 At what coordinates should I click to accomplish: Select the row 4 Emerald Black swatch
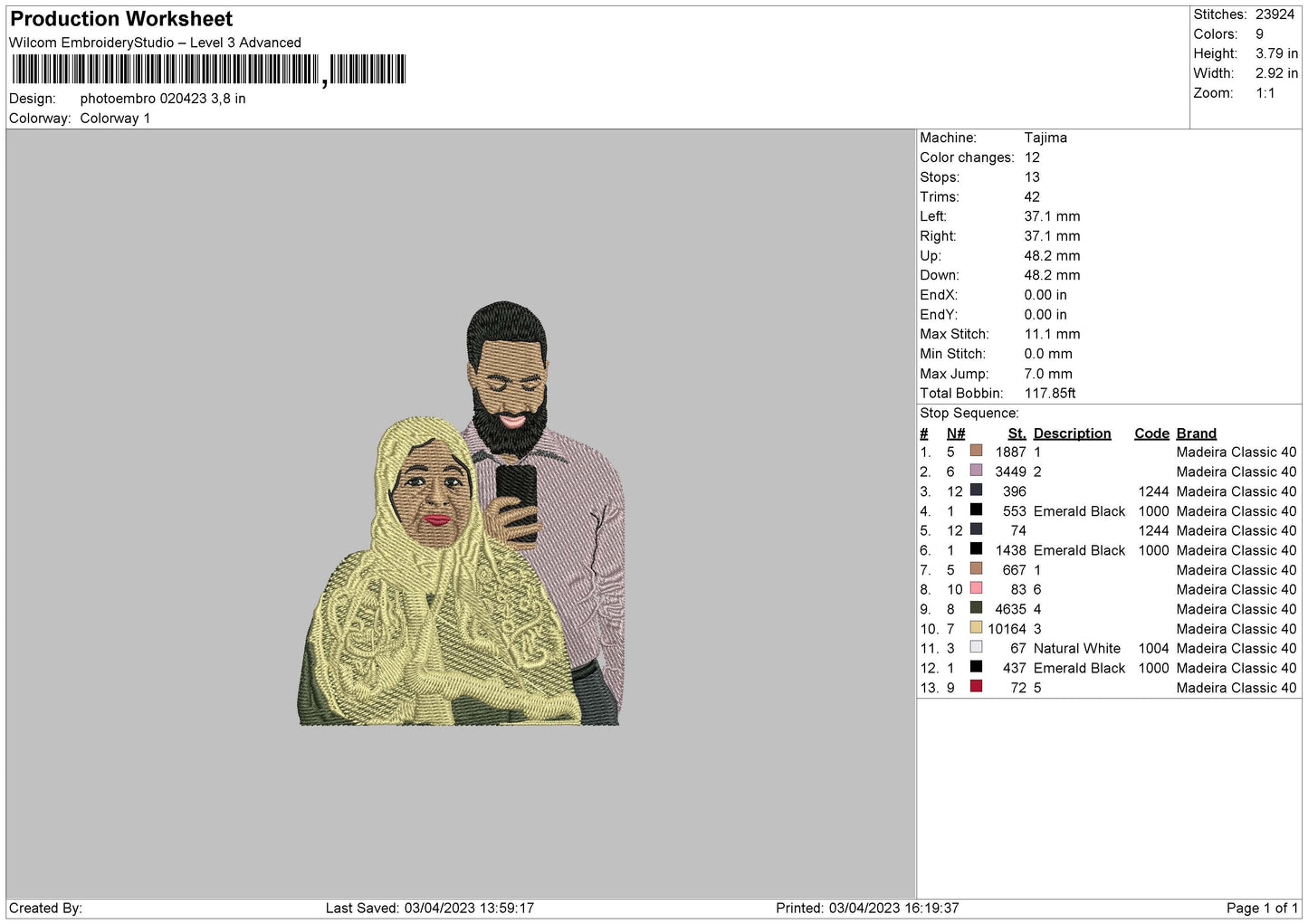tap(976, 510)
